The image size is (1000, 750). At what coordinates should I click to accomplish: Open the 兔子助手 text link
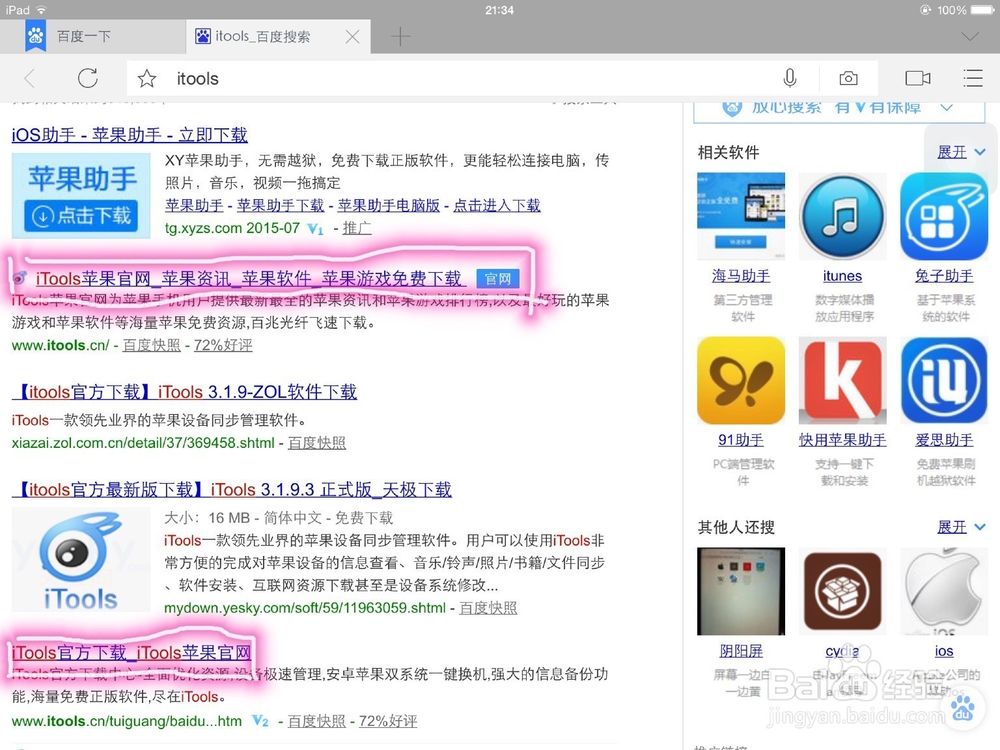coord(944,276)
